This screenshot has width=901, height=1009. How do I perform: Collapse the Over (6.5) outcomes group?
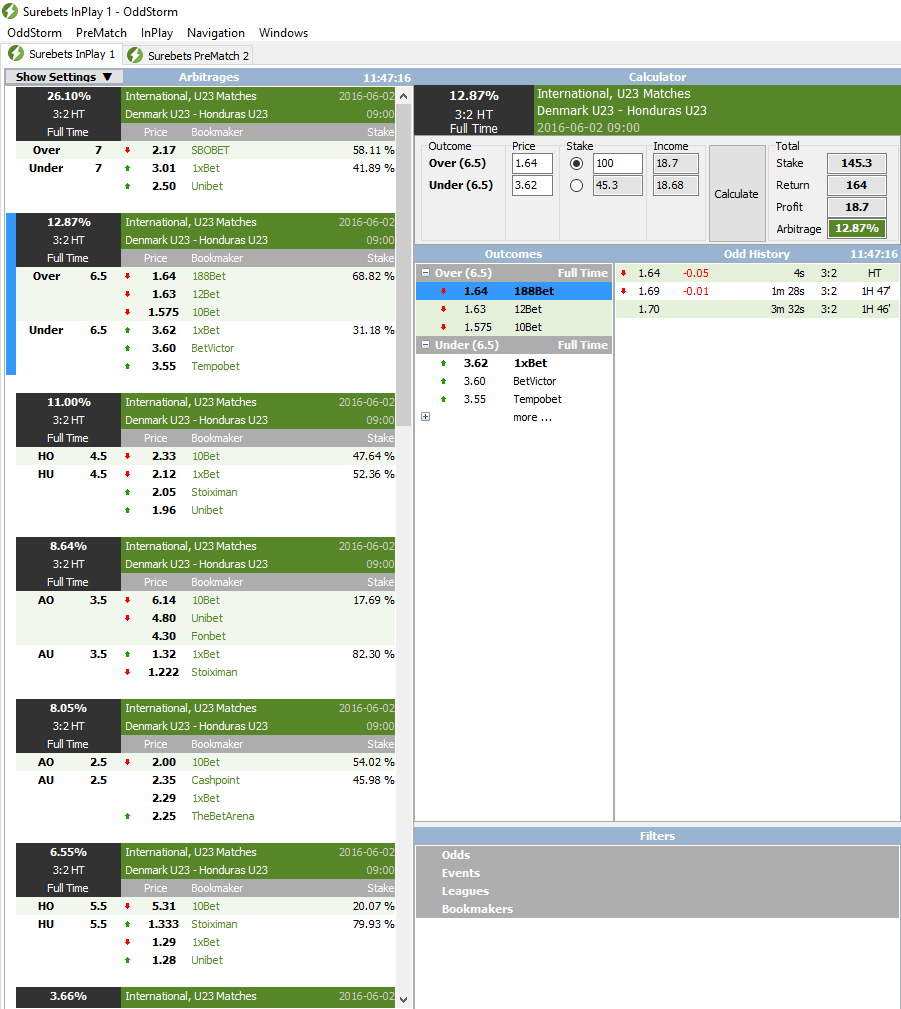425,273
